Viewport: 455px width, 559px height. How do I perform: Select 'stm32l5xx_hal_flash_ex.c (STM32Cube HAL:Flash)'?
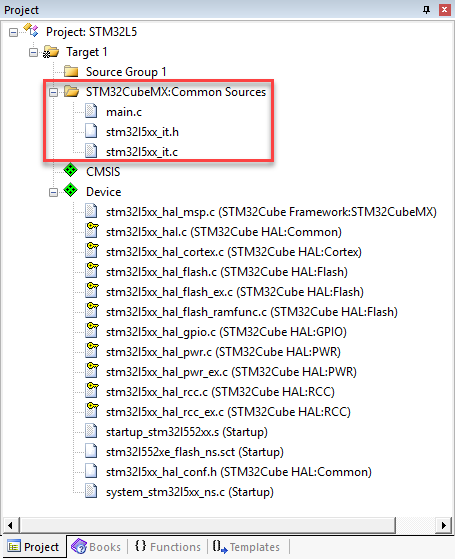click(x=235, y=292)
